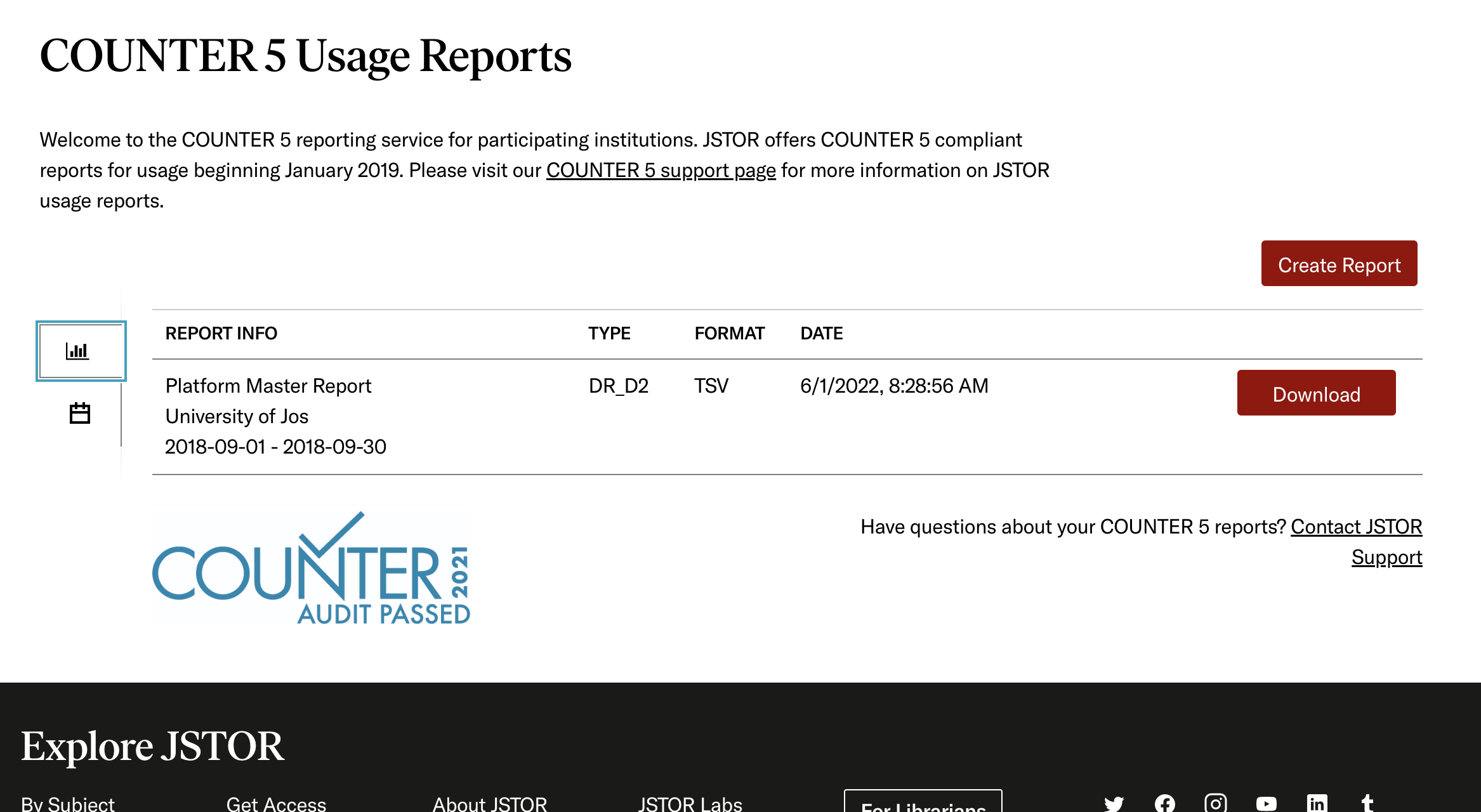Select the FORMAT column header
The height and width of the screenshot is (812, 1481).
(x=730, y=334)
